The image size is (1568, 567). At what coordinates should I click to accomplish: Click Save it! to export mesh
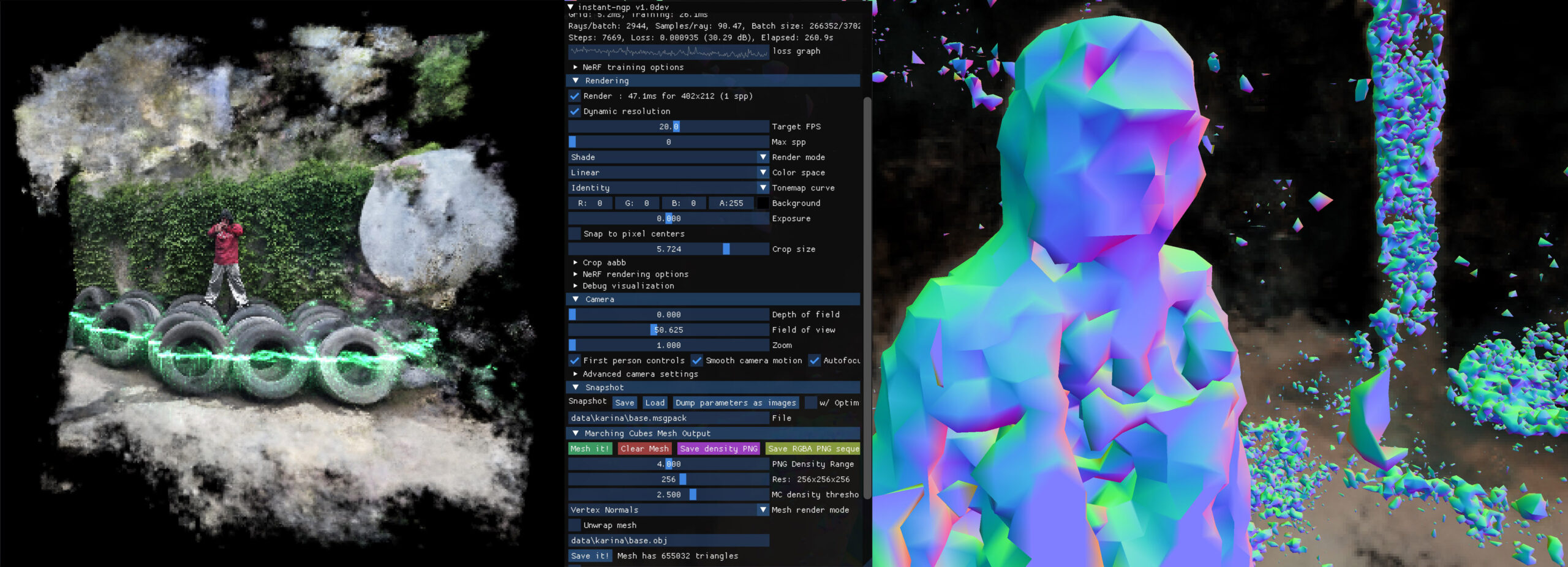590,556
